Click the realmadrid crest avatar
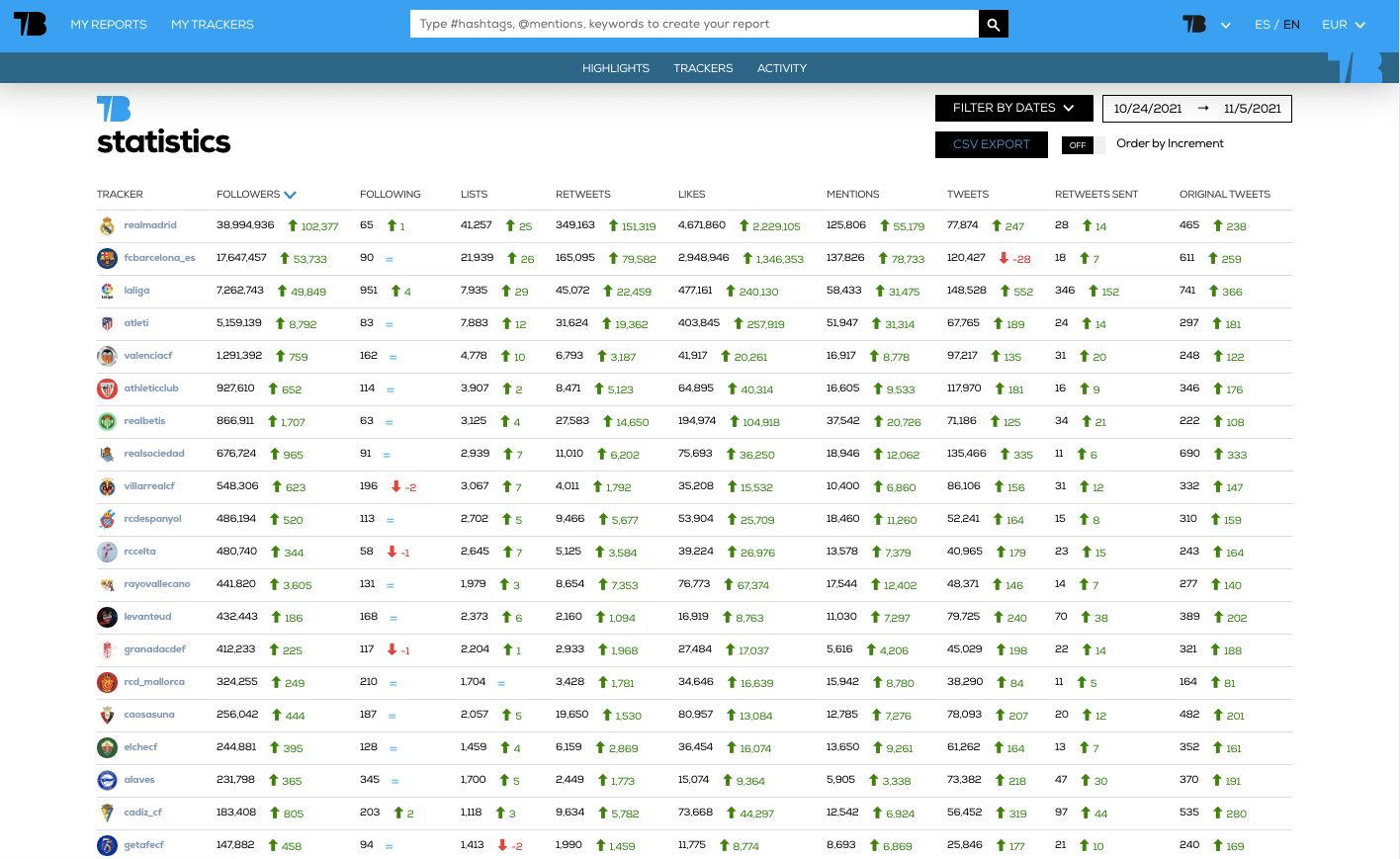The width and height of the screenshot is (1400, 859). 107,225
